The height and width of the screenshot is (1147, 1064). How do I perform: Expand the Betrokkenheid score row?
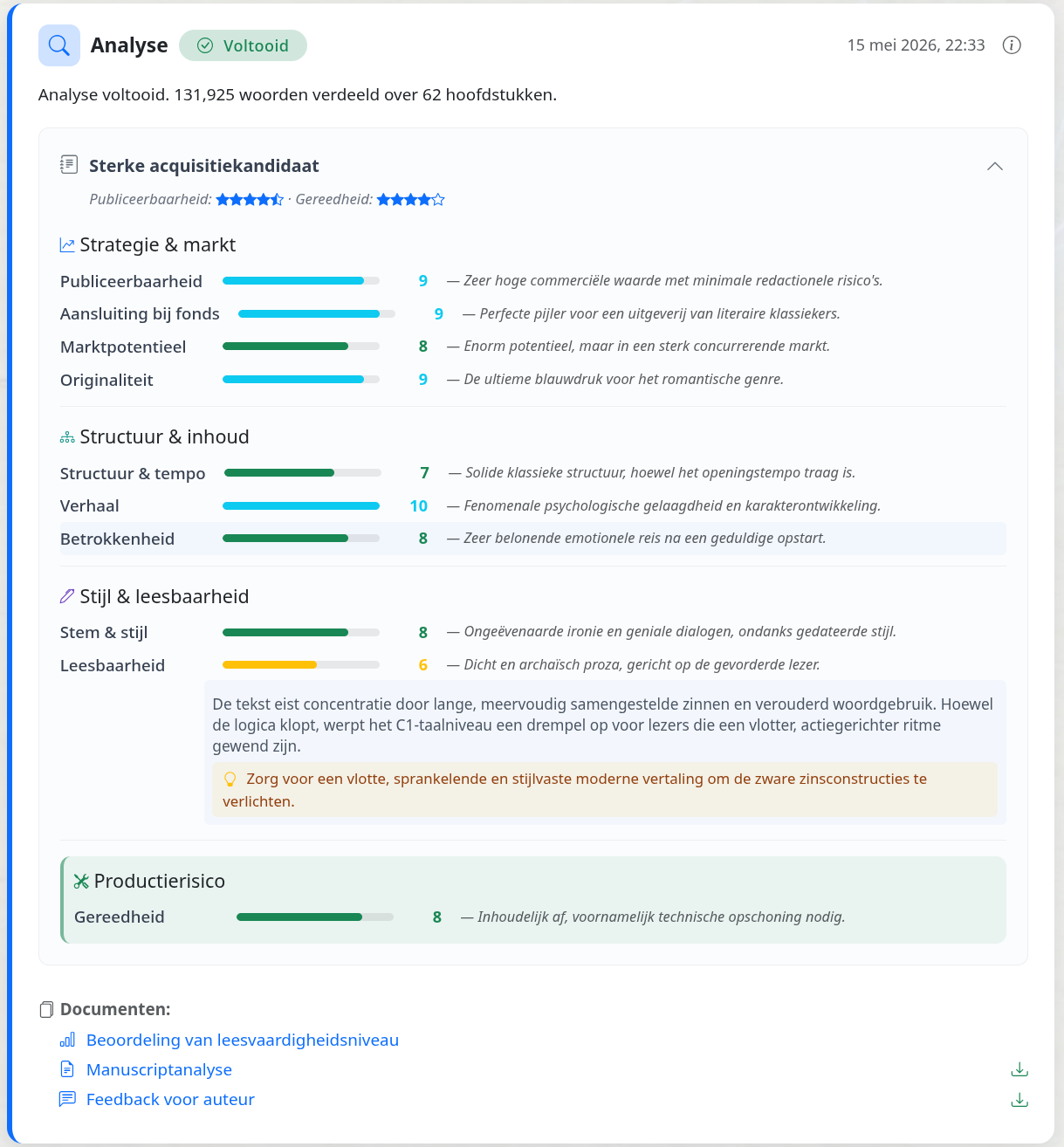click(x=532, y=539)
